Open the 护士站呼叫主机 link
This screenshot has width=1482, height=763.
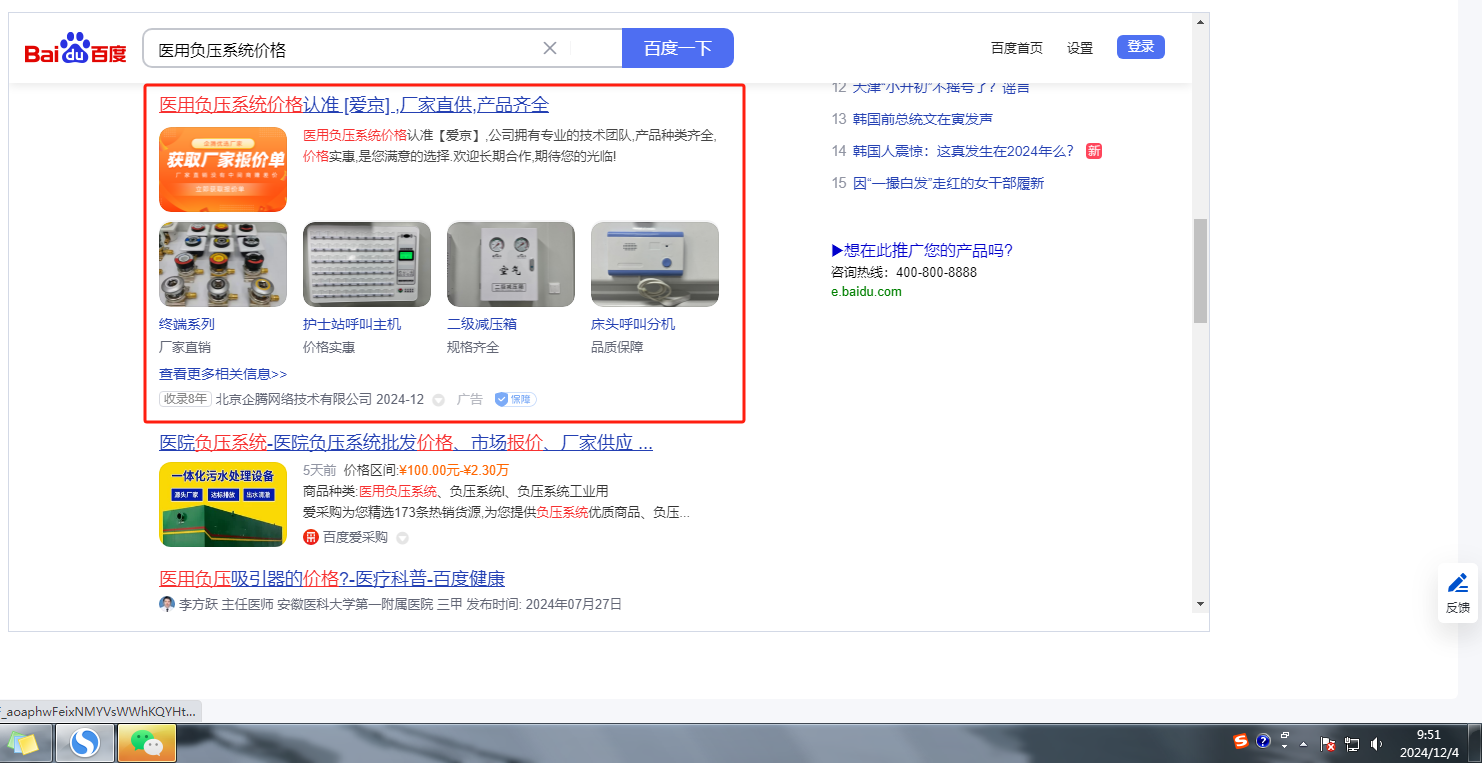tap(352, 324)
